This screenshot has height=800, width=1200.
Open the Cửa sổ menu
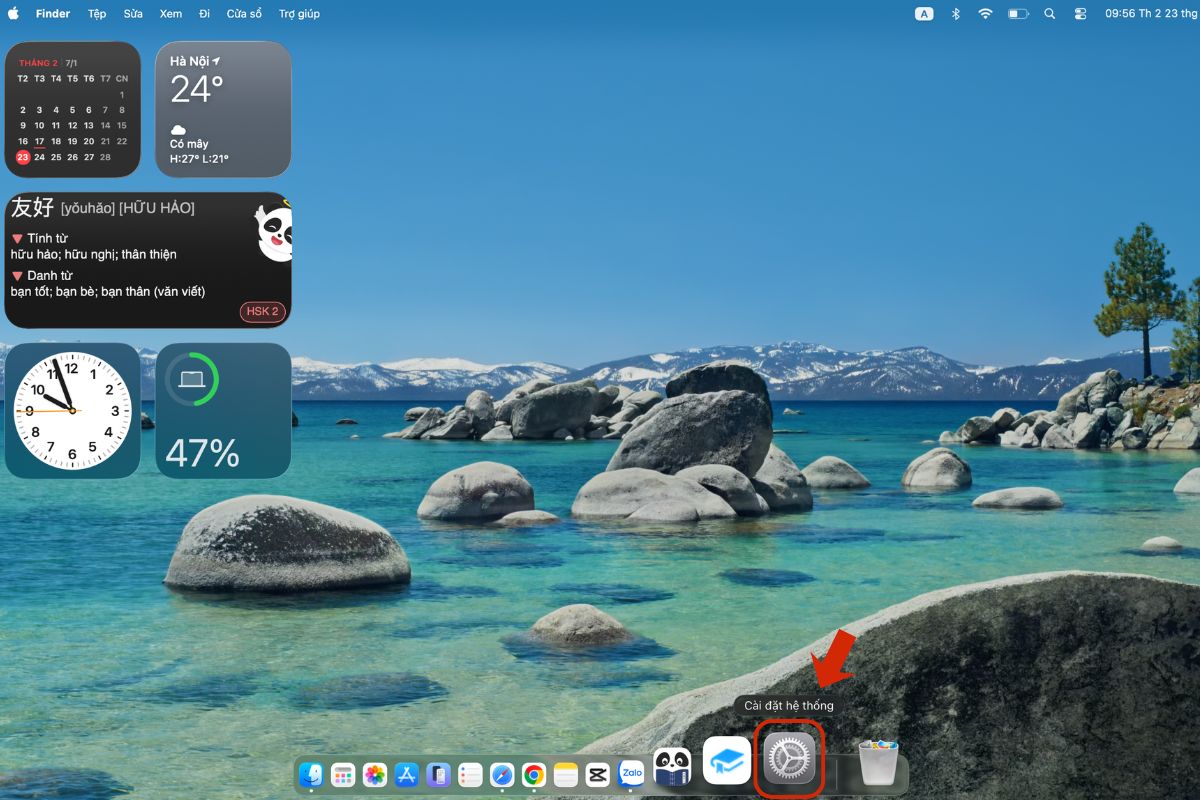pos(244,14)
